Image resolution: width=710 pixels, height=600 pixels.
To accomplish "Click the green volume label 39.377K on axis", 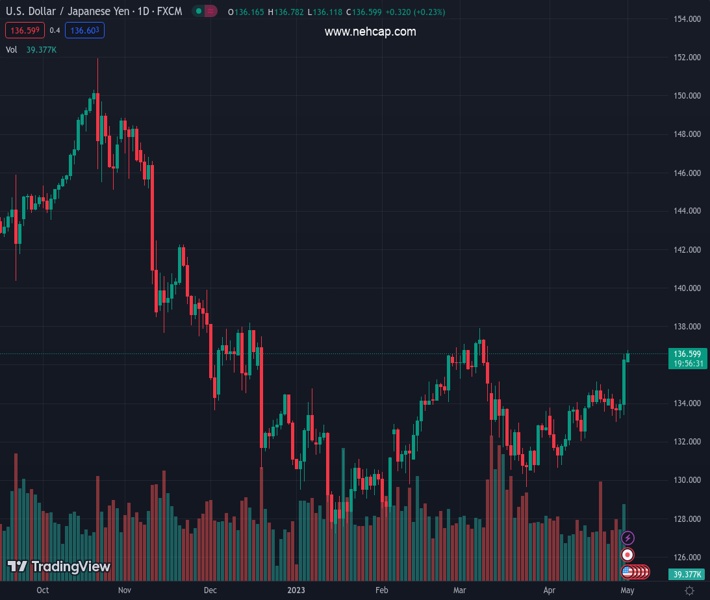I will [685, 574].
